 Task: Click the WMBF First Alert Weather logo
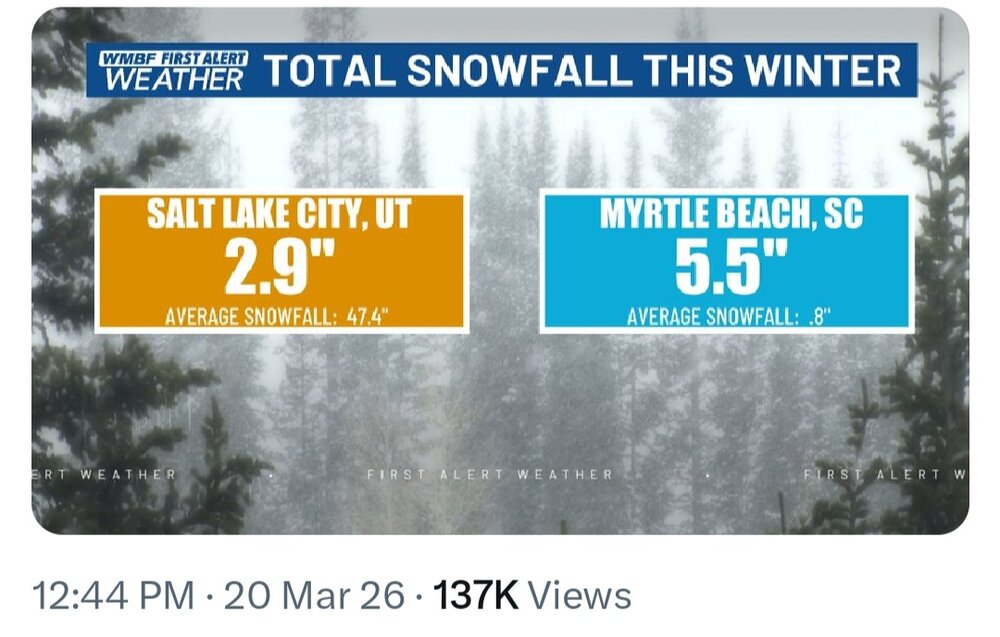coord(172,71)
